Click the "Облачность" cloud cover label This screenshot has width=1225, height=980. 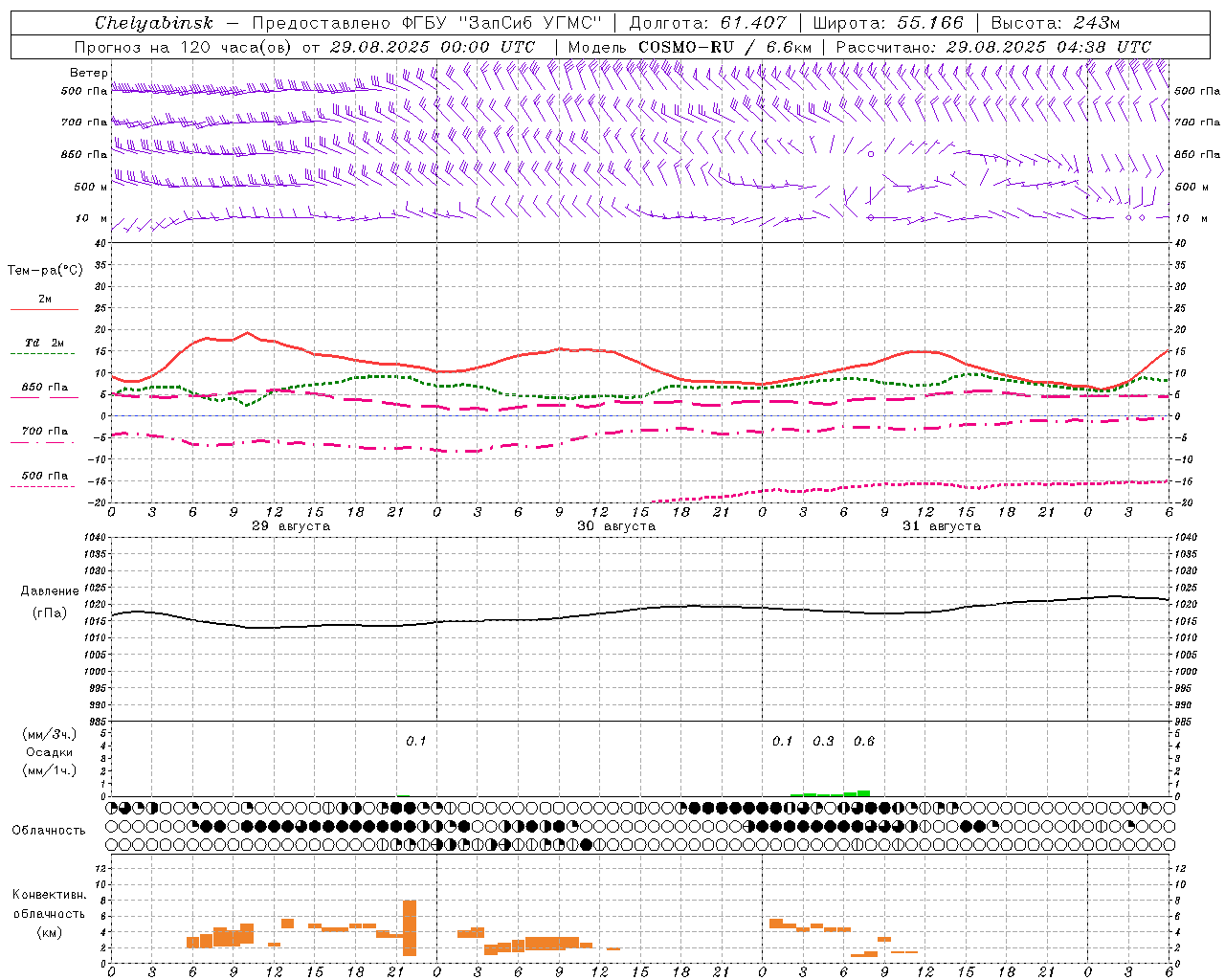49,830
